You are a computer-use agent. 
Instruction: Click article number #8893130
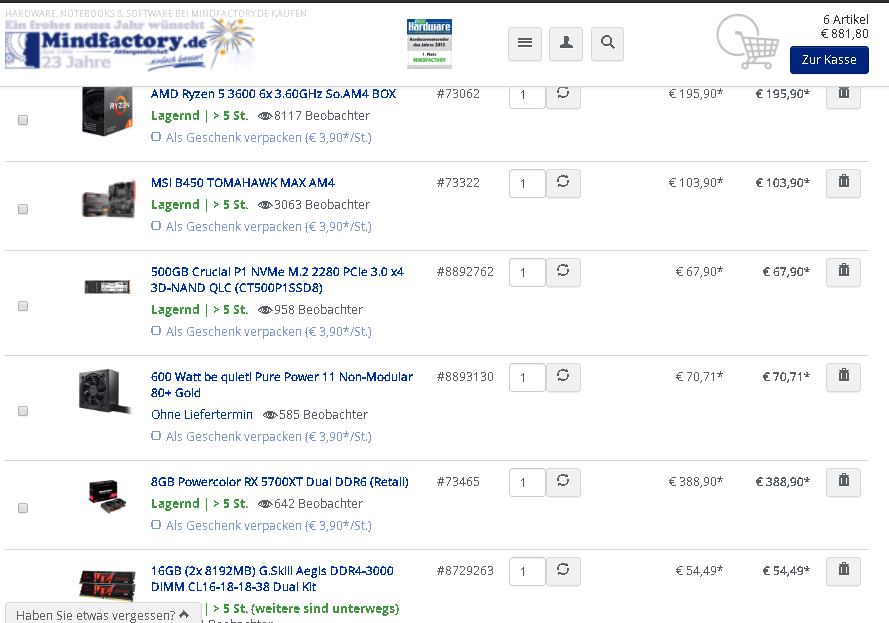(465, 377)
